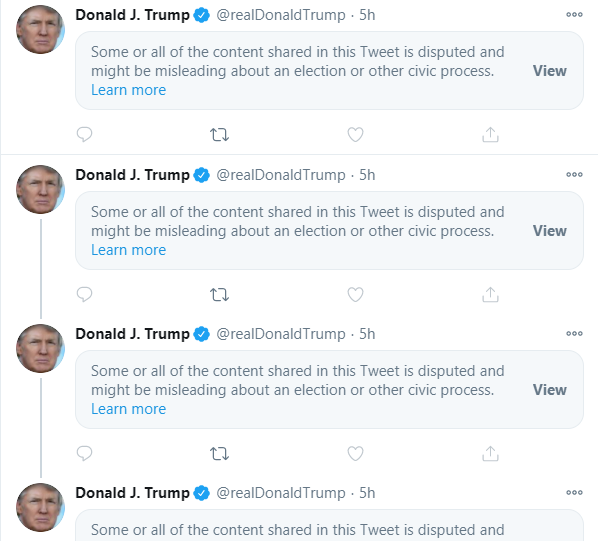The width and height of the screenshot is (598, 541).
Task: Open profile picture of the second tweet
Action: click(x=40, y=189)
